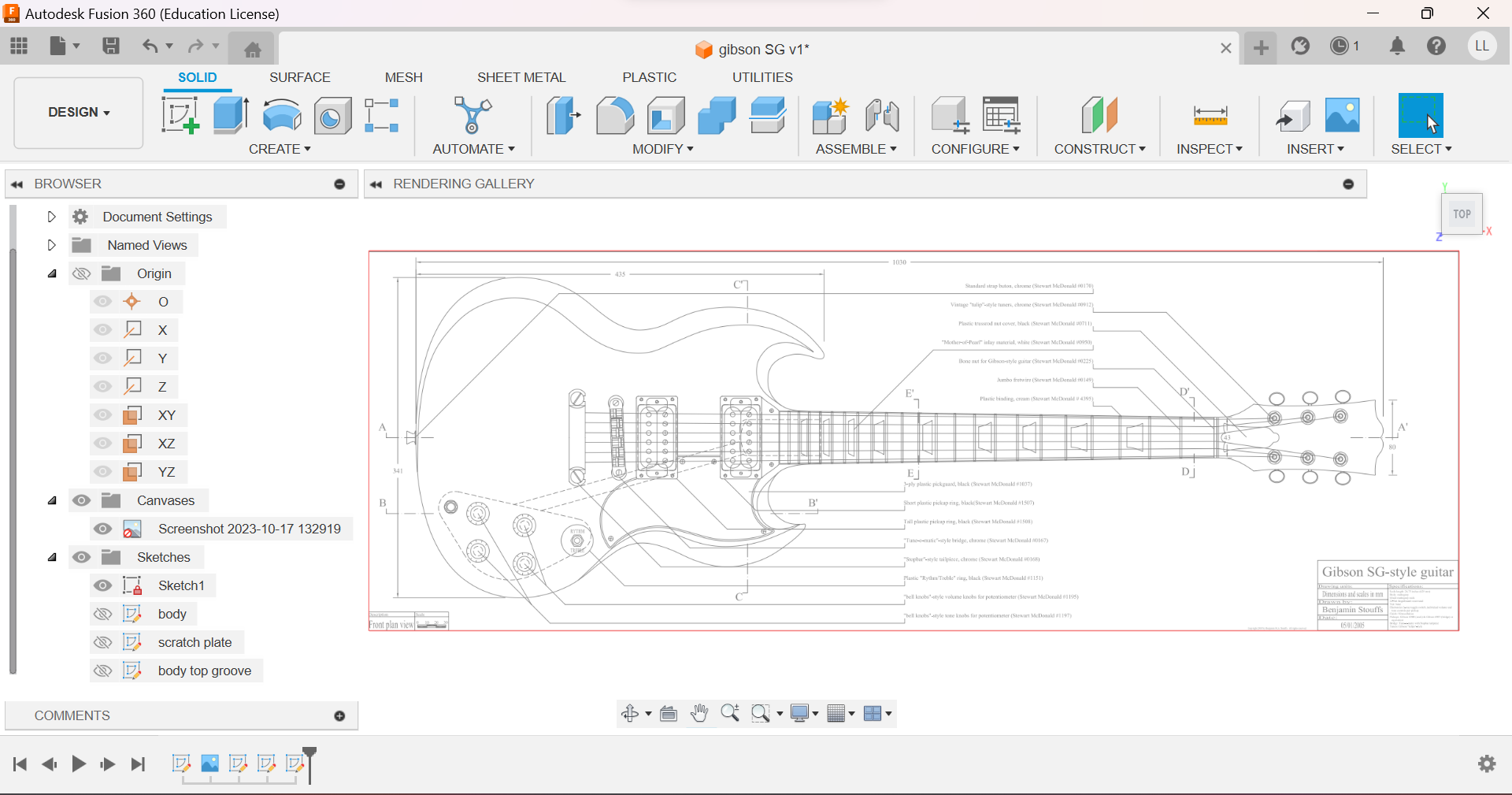Select the Hole tool icon

[332, 116]
